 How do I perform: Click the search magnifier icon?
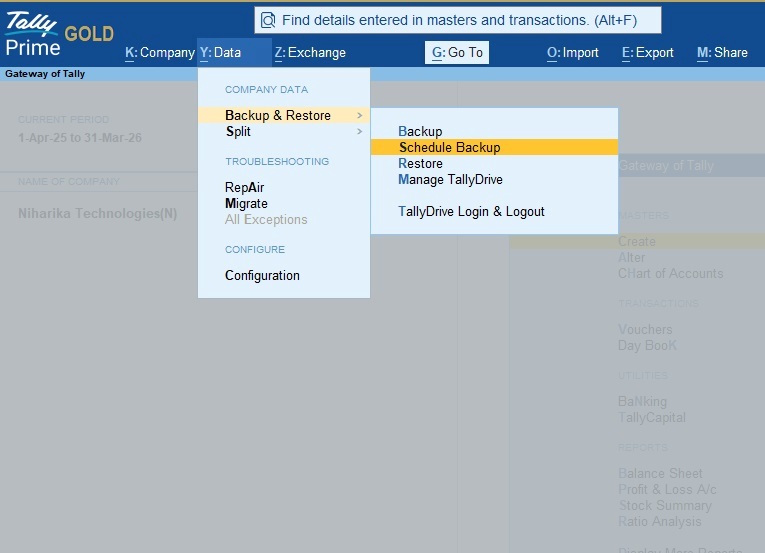click(x=268, y=20)
